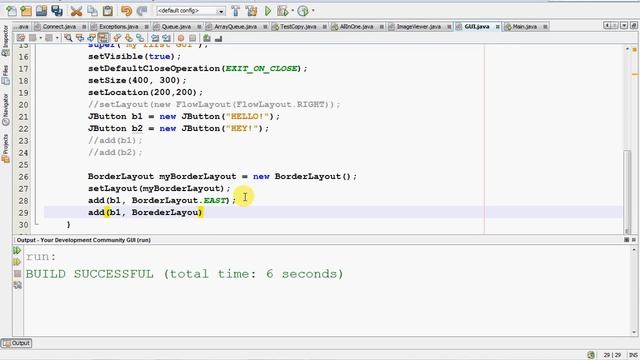Switch to the Connect.java tab
This screenshot has height=360, width=640.
pos(59,27)
